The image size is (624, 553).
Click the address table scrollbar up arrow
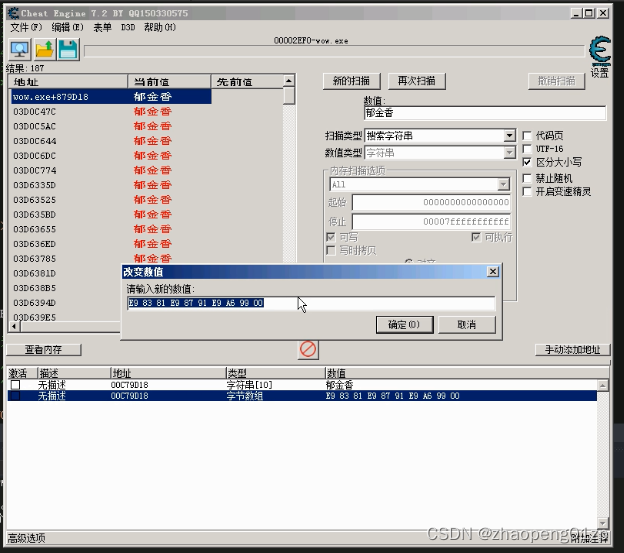coord(603,385)
